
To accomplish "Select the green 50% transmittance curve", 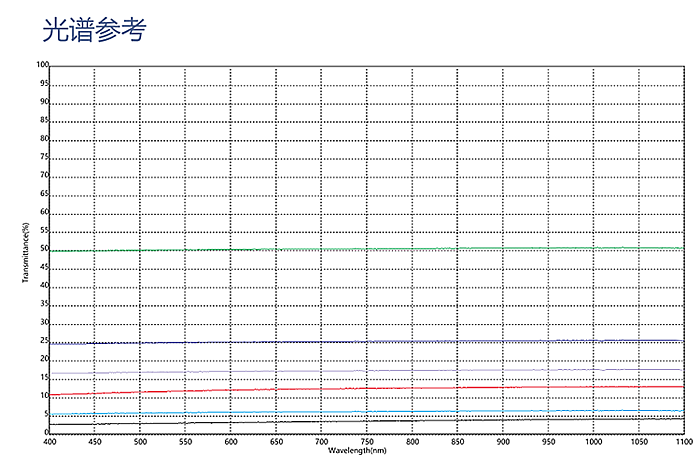I will tap(366, 250).
